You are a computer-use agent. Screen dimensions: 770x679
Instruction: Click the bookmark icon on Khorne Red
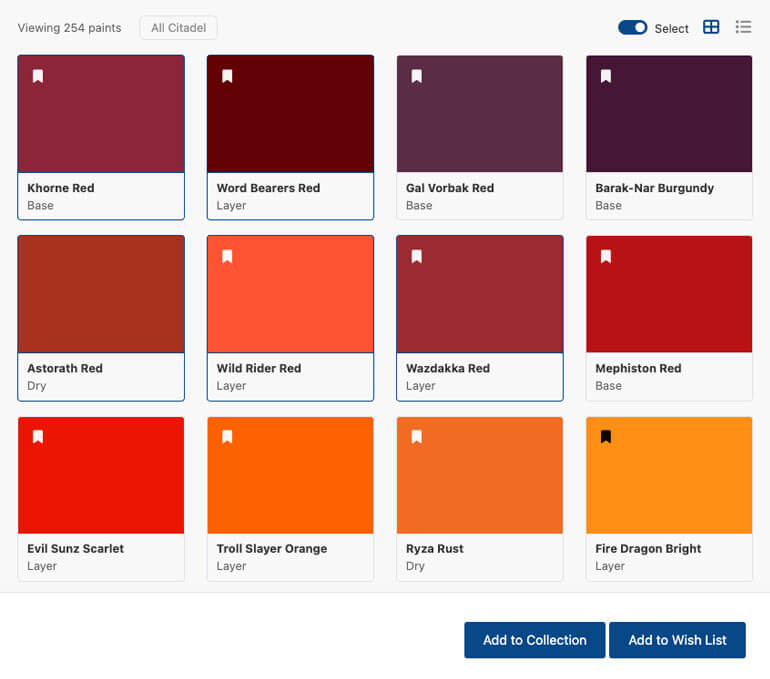(38, 76)
